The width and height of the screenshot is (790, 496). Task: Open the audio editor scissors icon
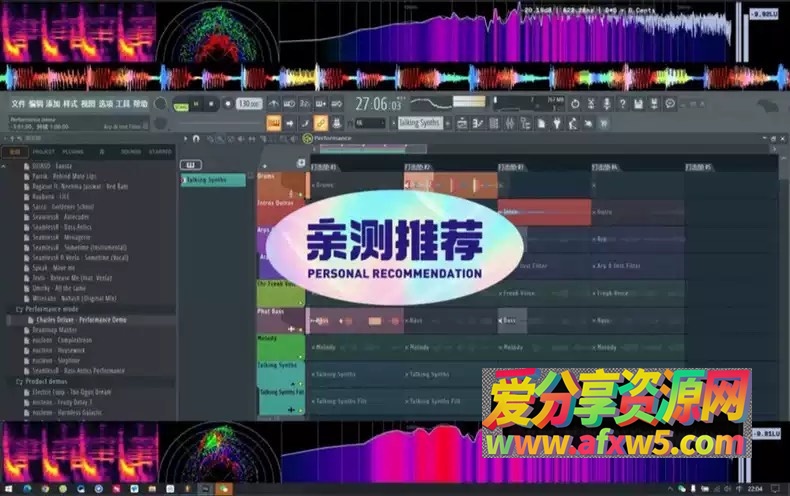pyautogui.click(x=591, y=104)
